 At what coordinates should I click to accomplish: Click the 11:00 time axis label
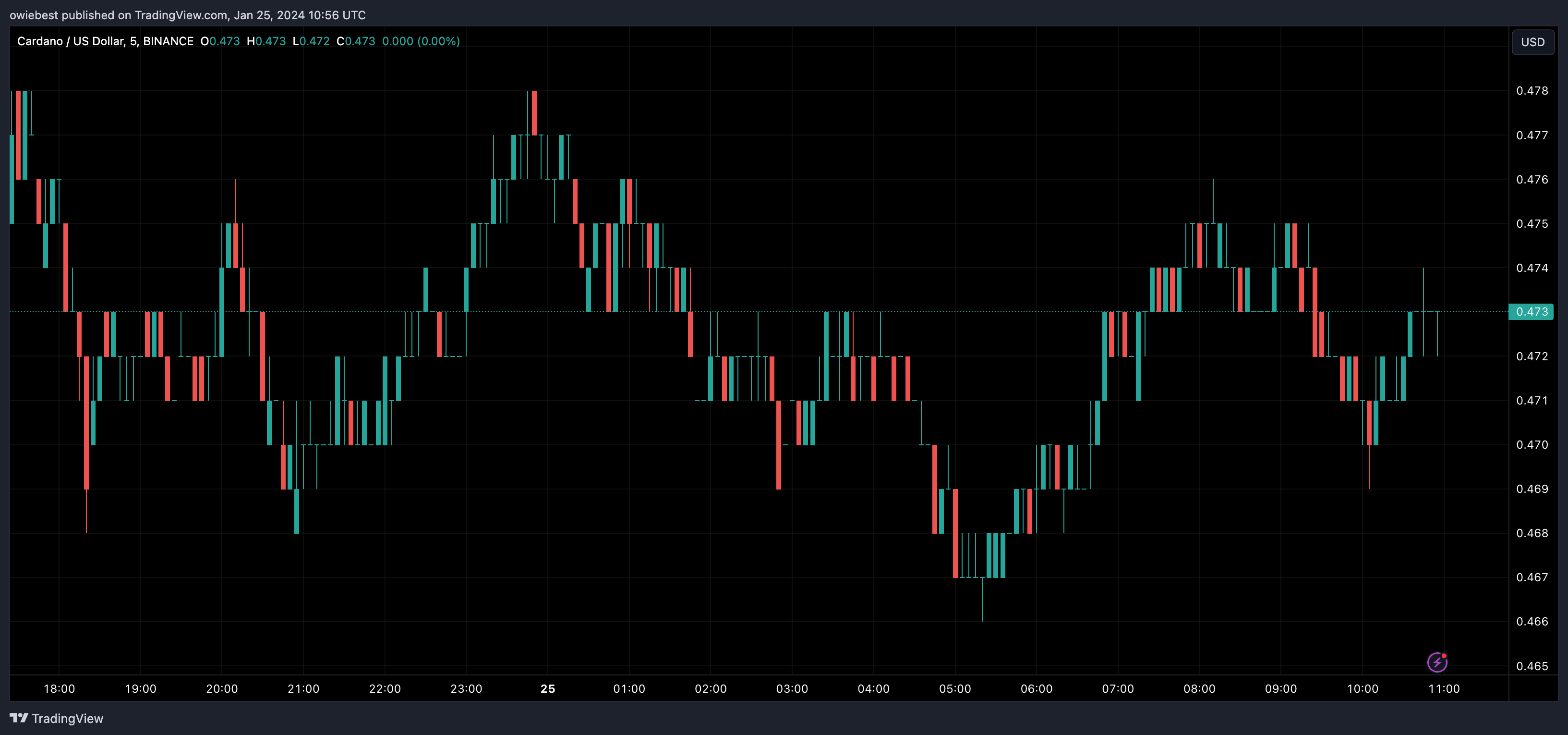pos(1444,689)
